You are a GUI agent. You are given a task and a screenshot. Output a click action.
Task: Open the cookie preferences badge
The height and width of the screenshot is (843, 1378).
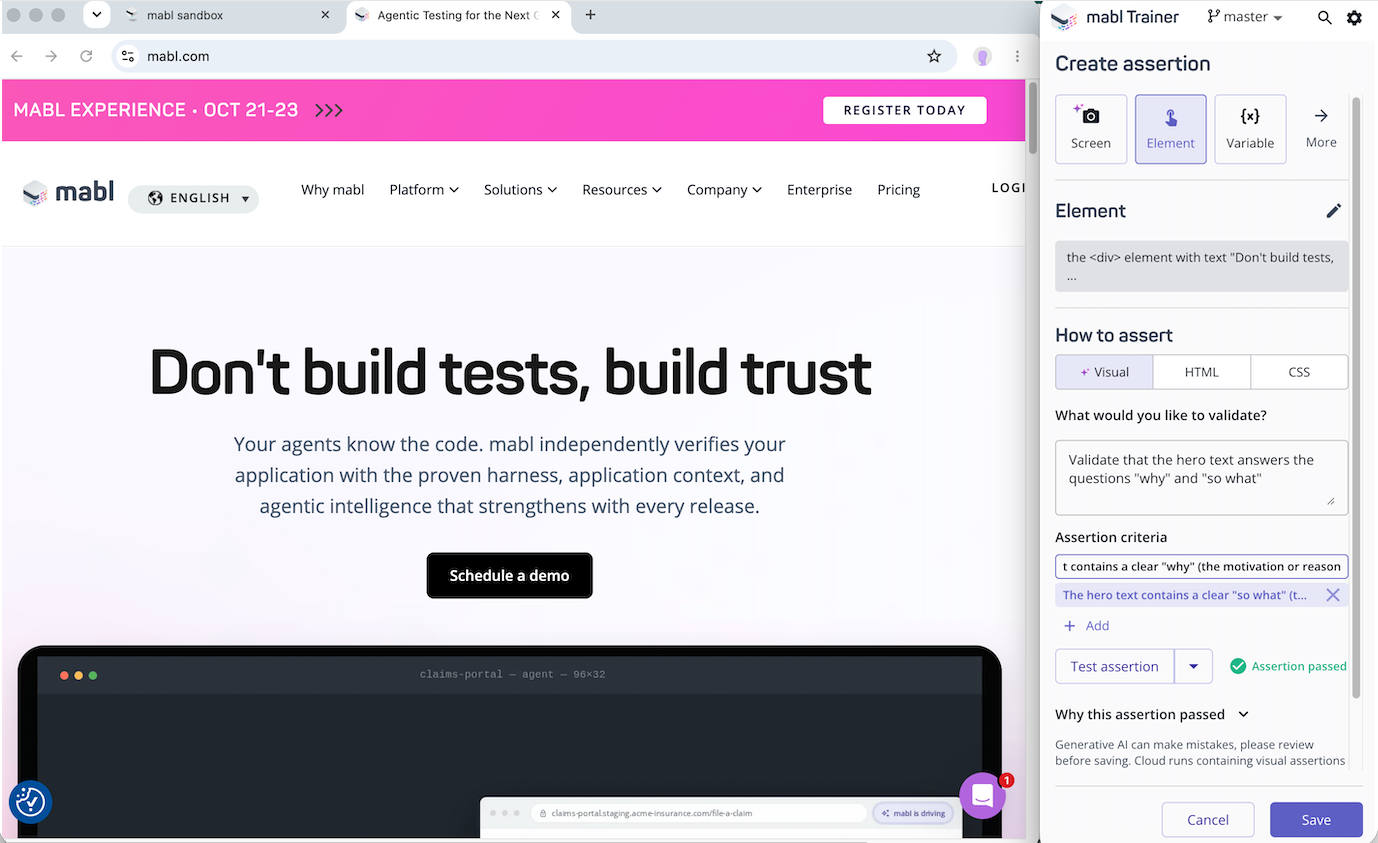click(x=30, y=801)
